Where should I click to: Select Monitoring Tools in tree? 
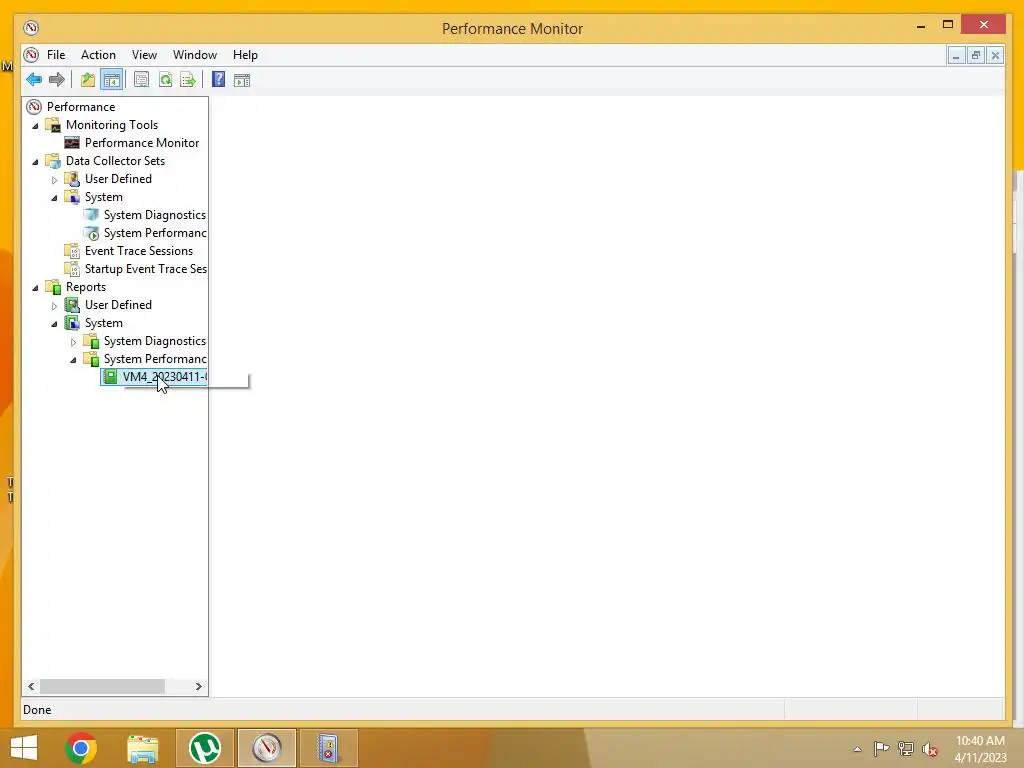pyautogui.click(x=112, y=125)
